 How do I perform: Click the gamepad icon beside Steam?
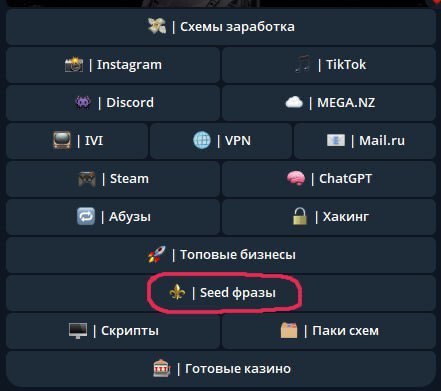click(87, 179)
